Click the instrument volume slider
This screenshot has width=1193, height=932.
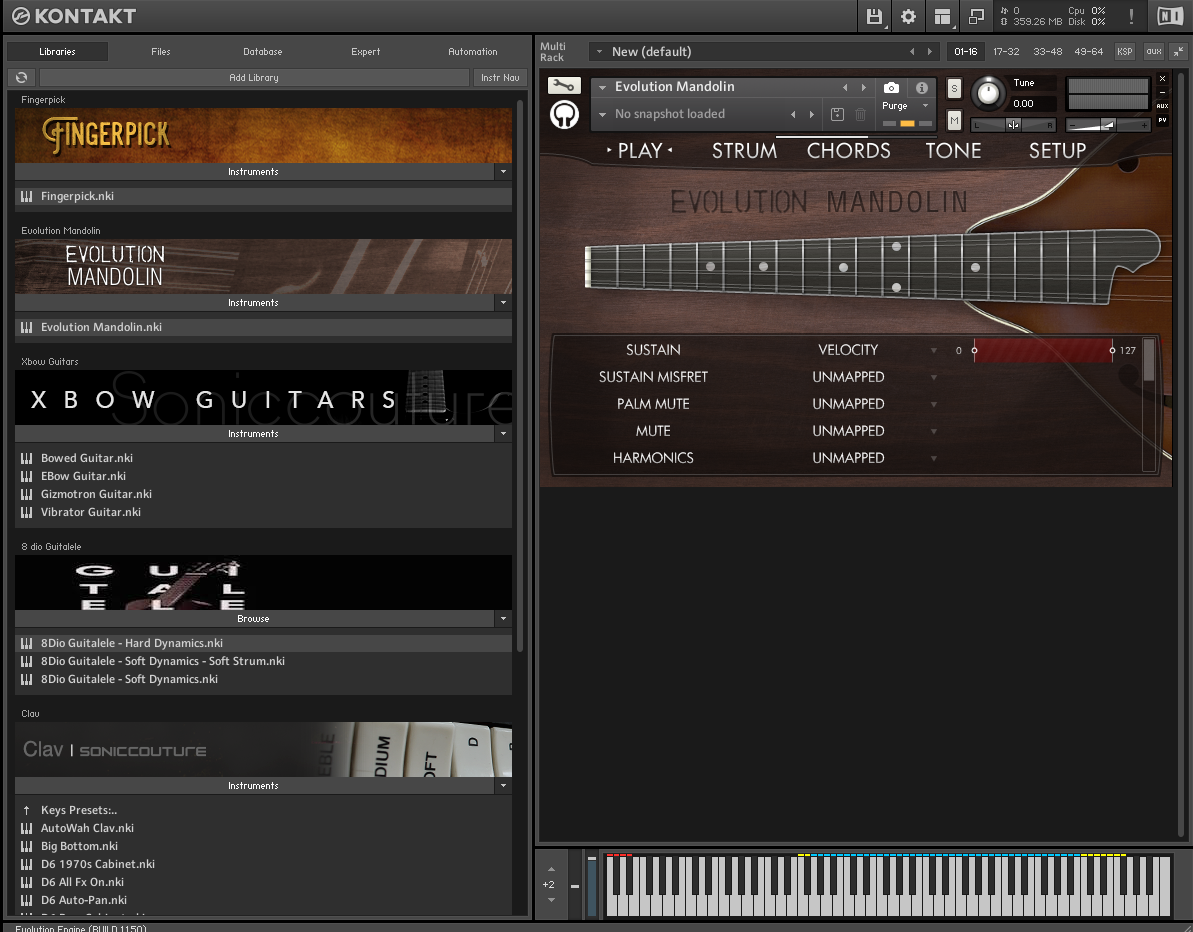1108,125
